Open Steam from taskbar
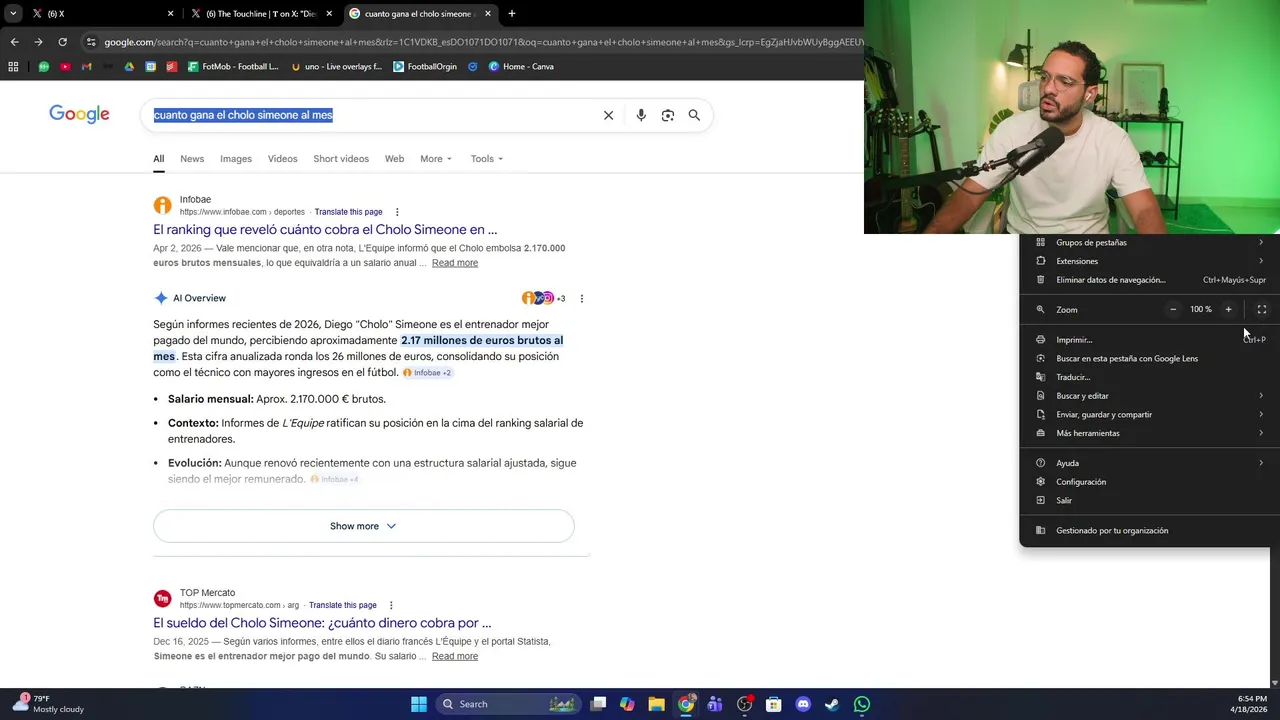Screen dimensions: 1280x720 [832, 704]
